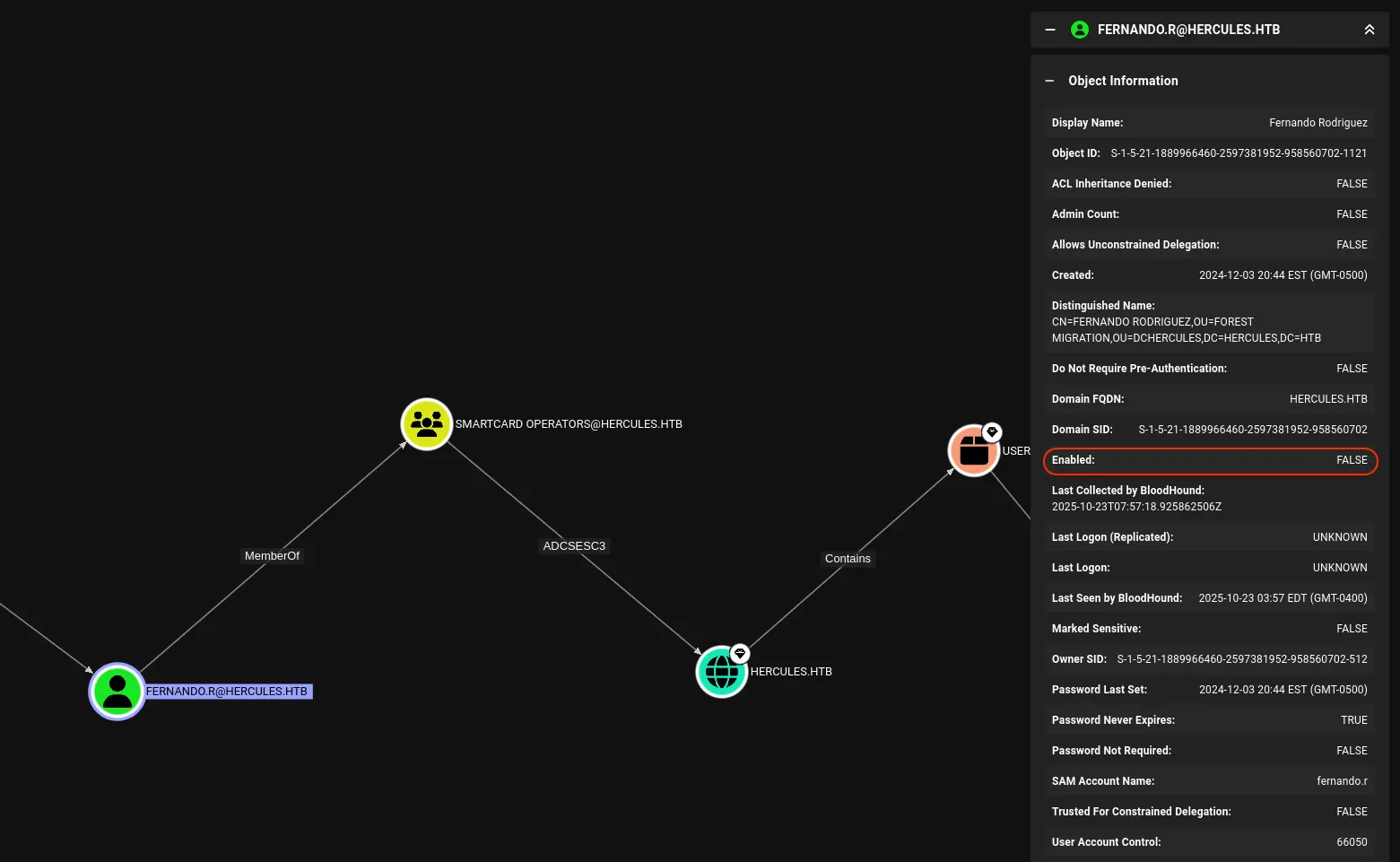1400x862 pixels.
Task: Click the Object ID SID value
Action: click(1239, 153)
